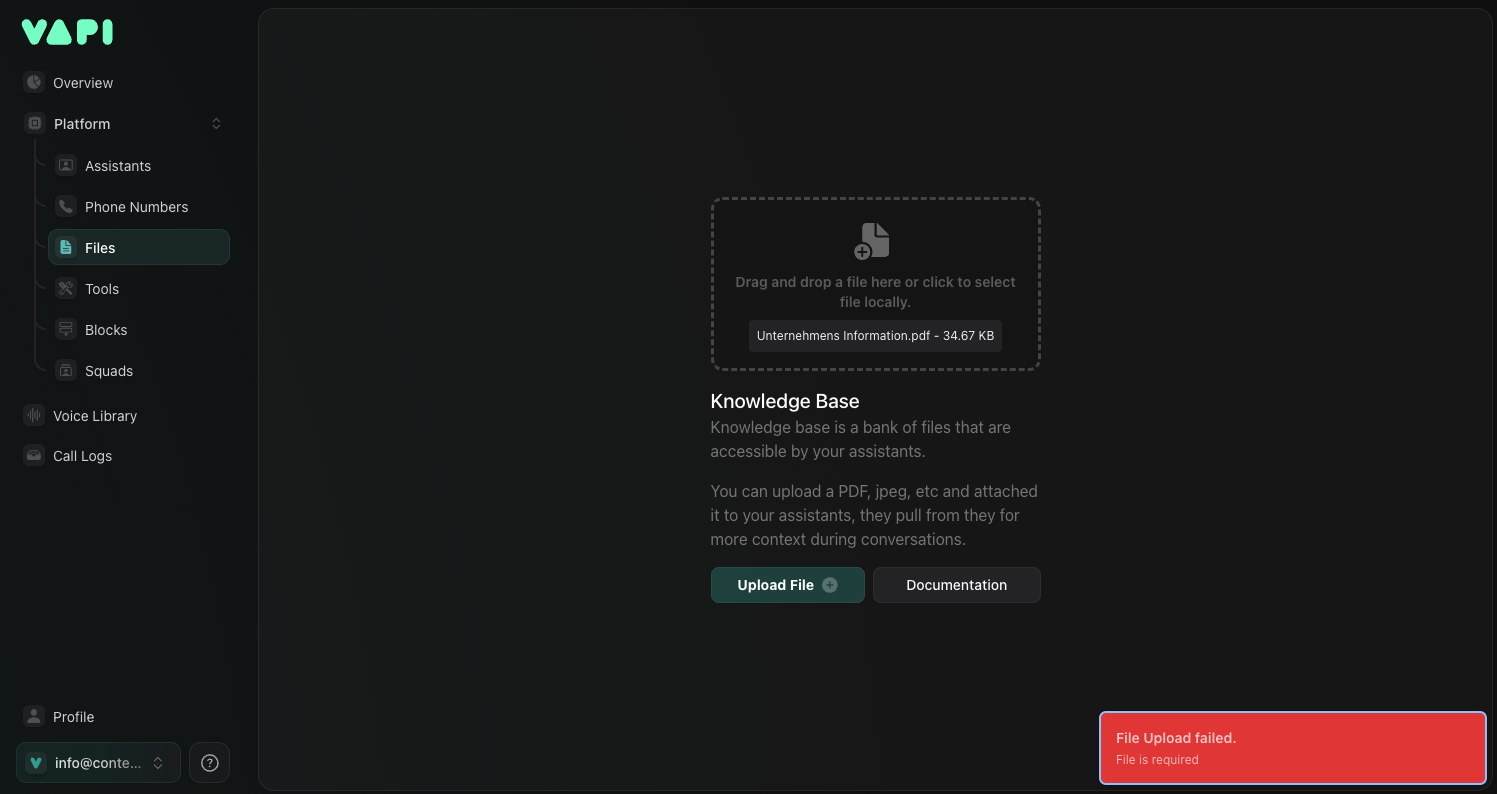Collapse the Platform section chevron
This screenshot has height=794, width=1497.
tap(216, 124)
